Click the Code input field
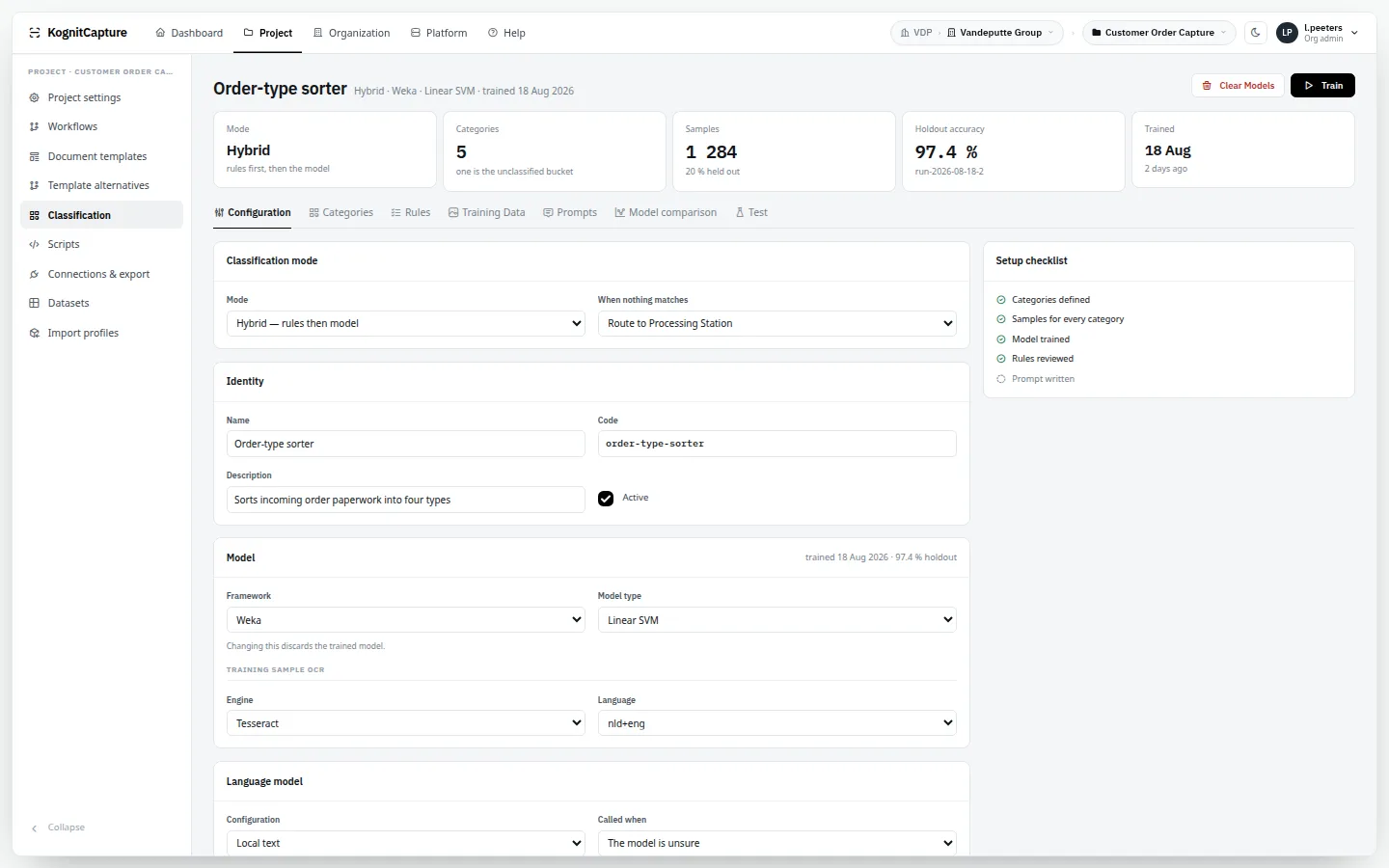Image resolution: width=1389 pixels, height=868 pixels. pos(777,444)
